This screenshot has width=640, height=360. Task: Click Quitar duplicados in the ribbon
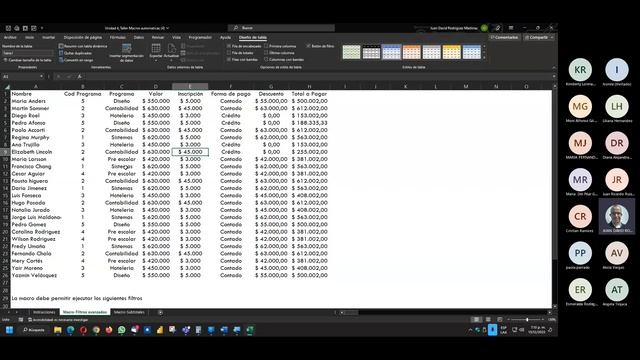(75, 53)
